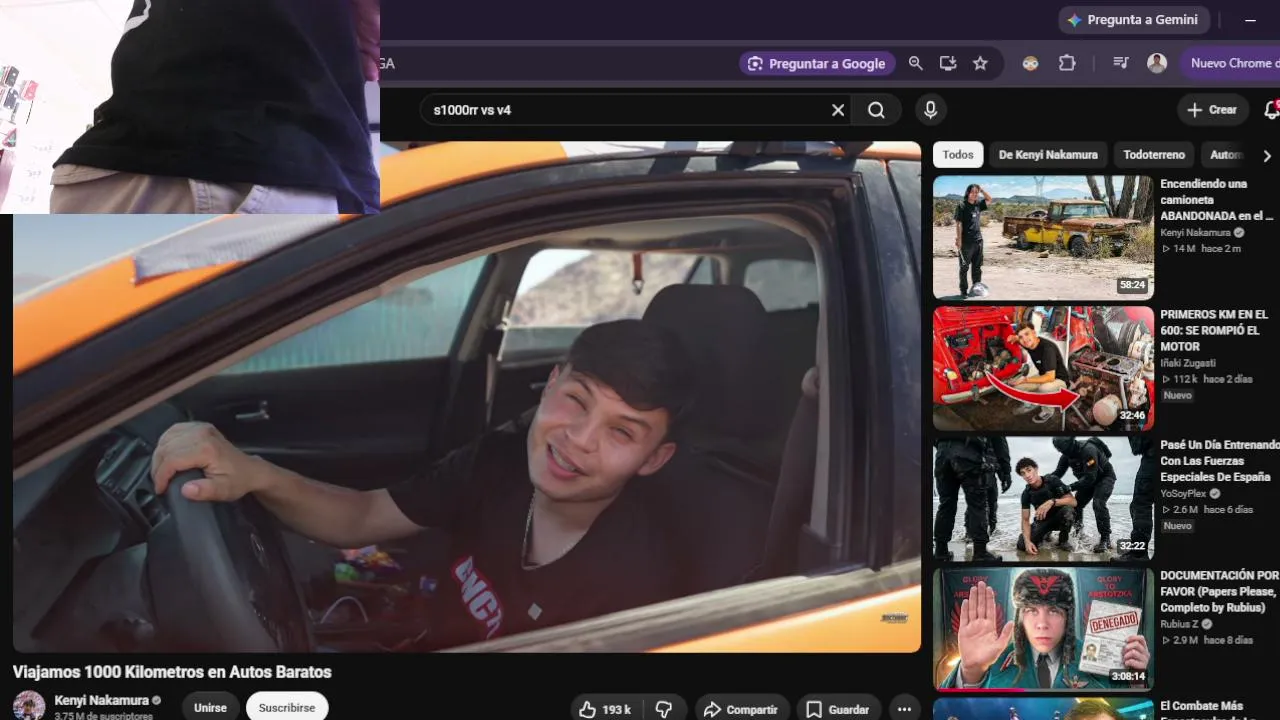The height and width of the screenshot is (720, 1280).
Task: Click the install app icon in address bar
Action: coord(948,63)
